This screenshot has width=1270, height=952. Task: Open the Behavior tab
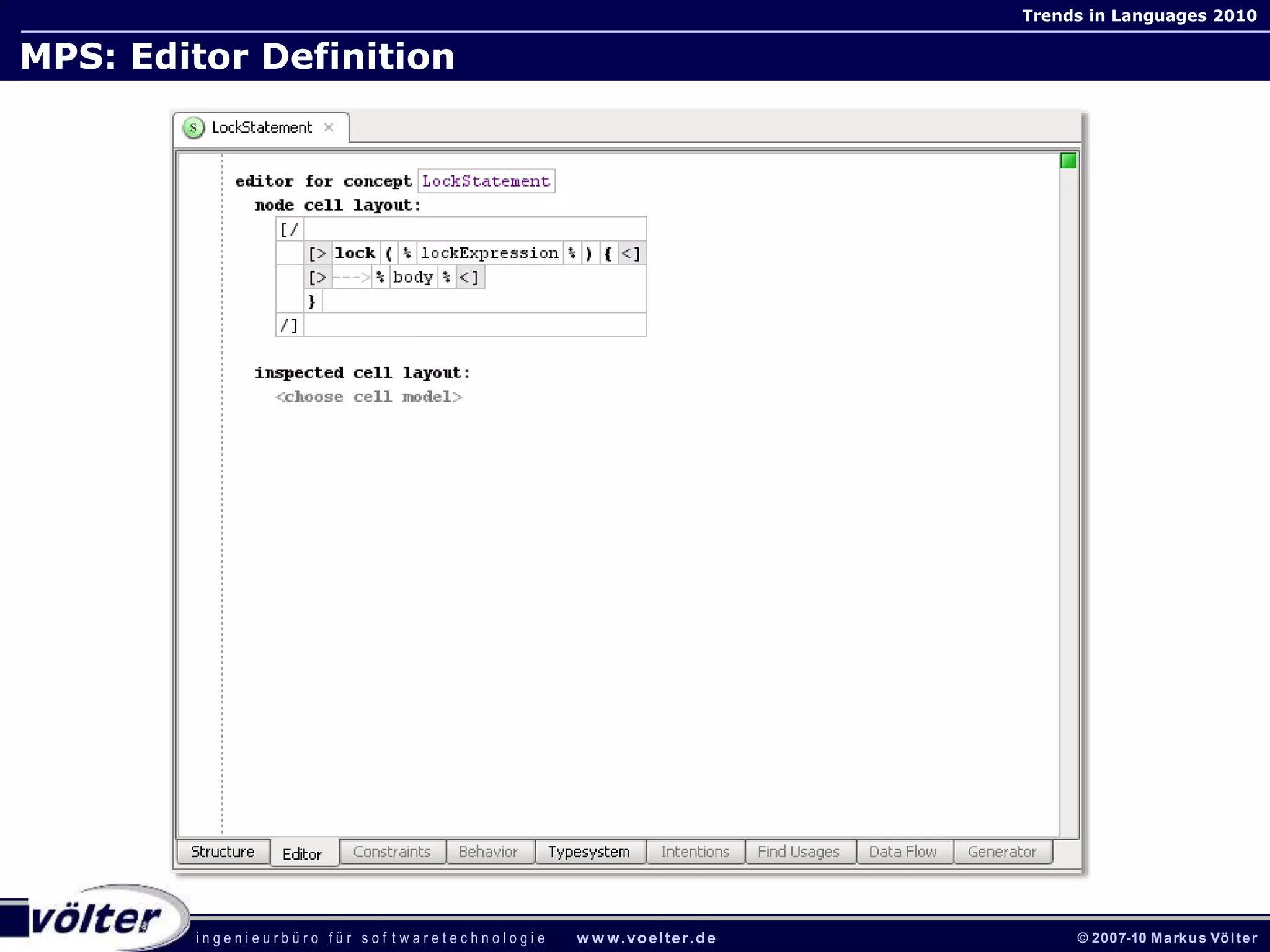tap(488, 852)
